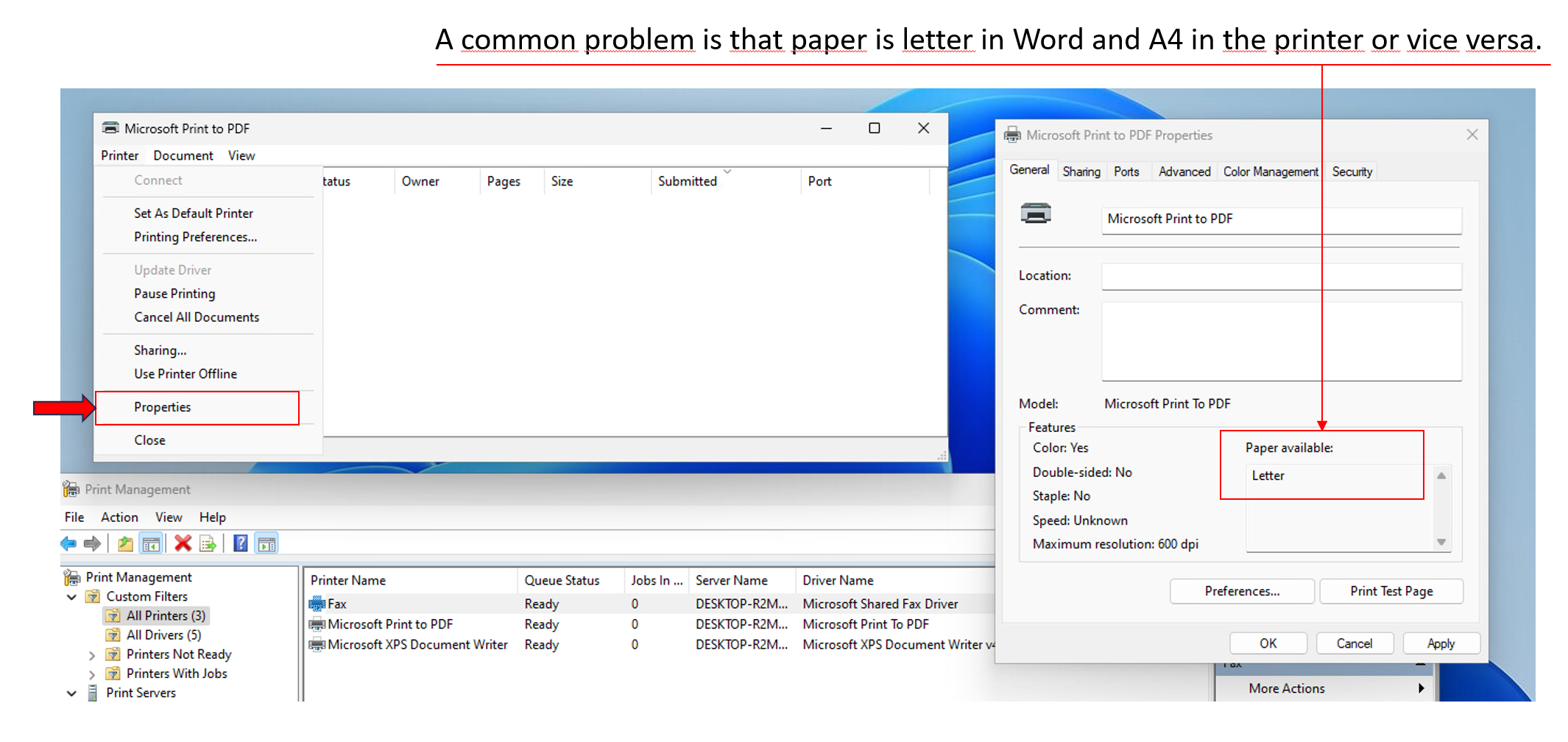Click the Forward arrow in toolbar
1568x742 pixels.
(92, 544)
